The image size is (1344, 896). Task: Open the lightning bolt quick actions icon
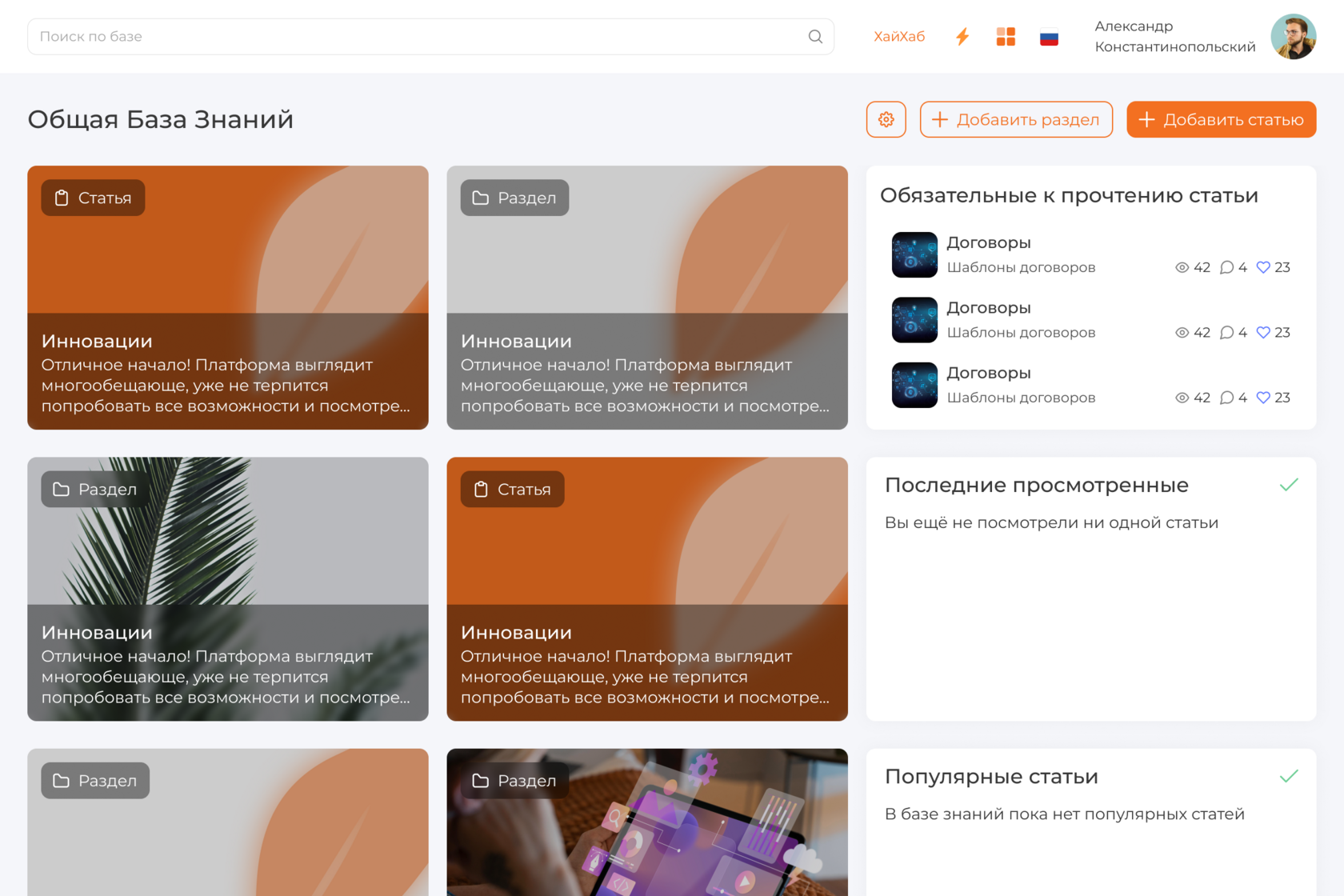(x=962, y=37)
